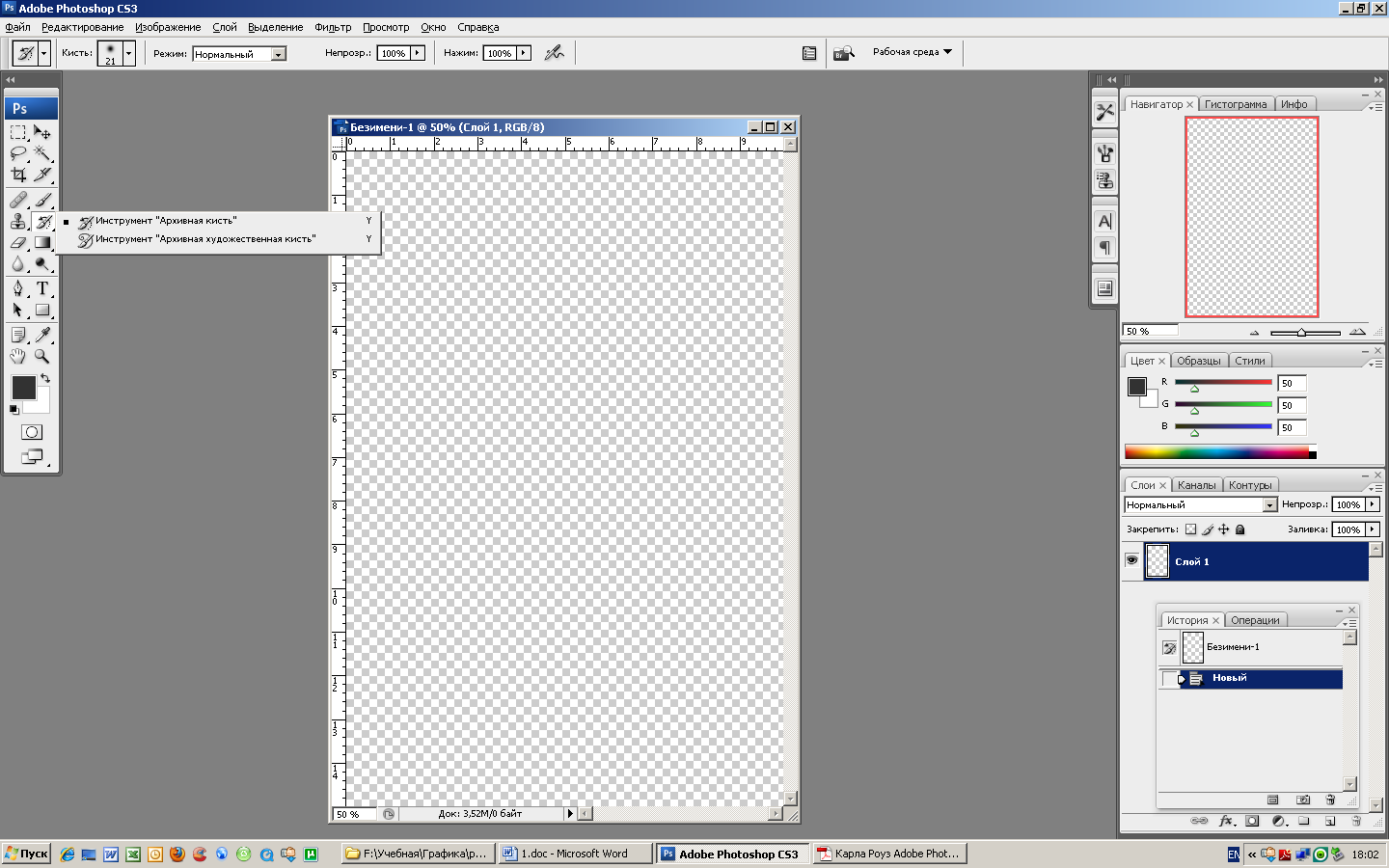Viewport: 1389px width, 868px height.
Task: Select the Path Selection arrow tool
Action: click(18, 310)
